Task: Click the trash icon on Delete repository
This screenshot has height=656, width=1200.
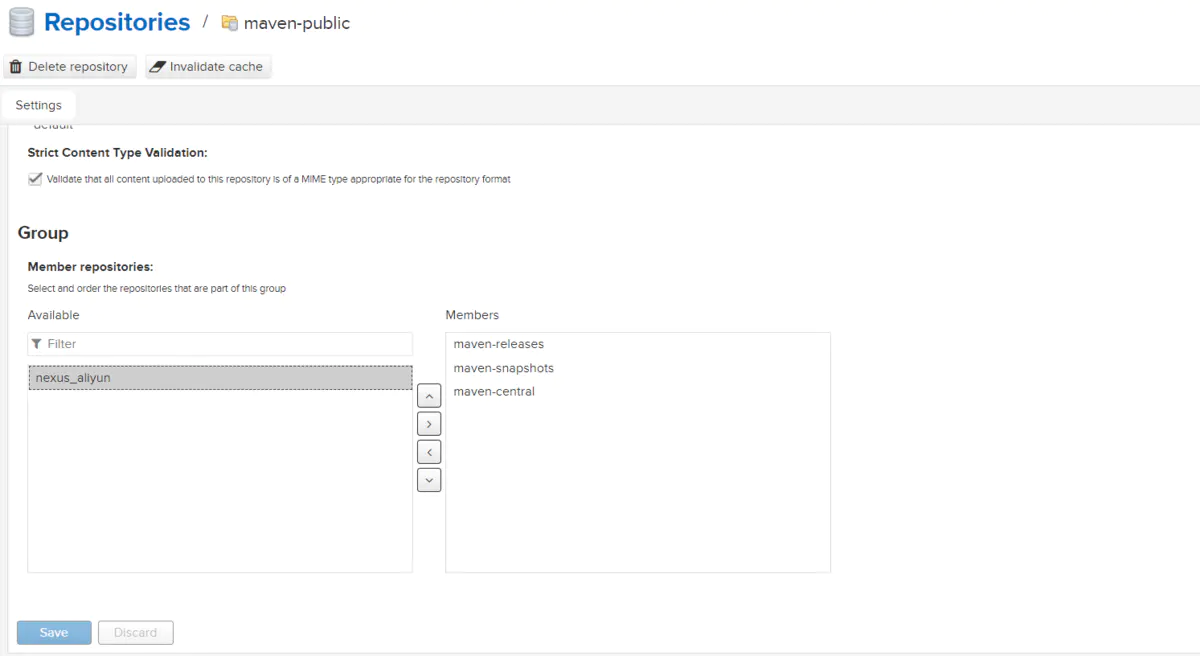Action: pos(16,67)
